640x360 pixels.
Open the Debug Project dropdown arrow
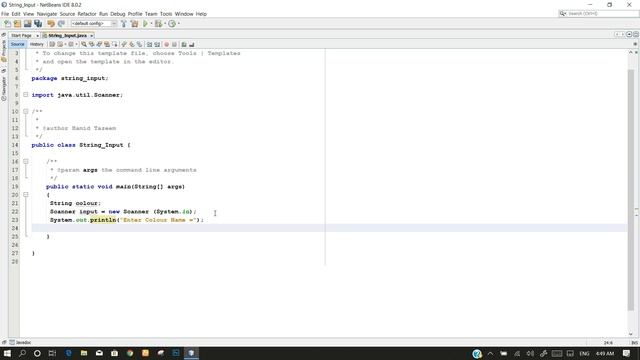[165, 24]
